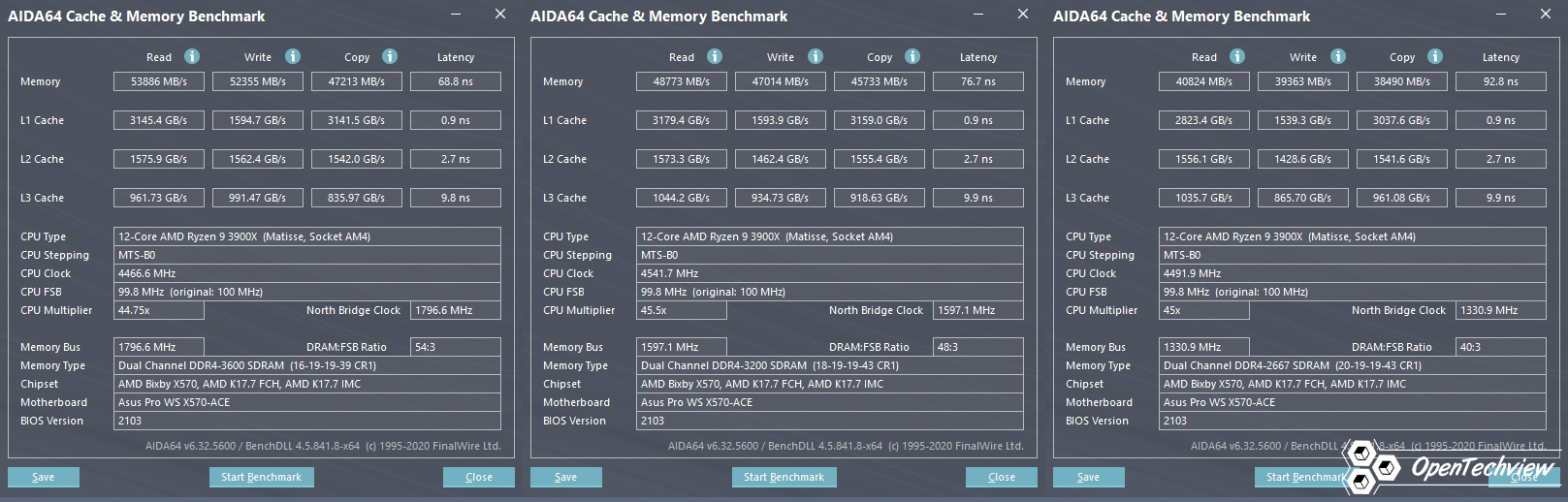
Task: Click Read info icon in left window
Action: [x=192, y=56]
